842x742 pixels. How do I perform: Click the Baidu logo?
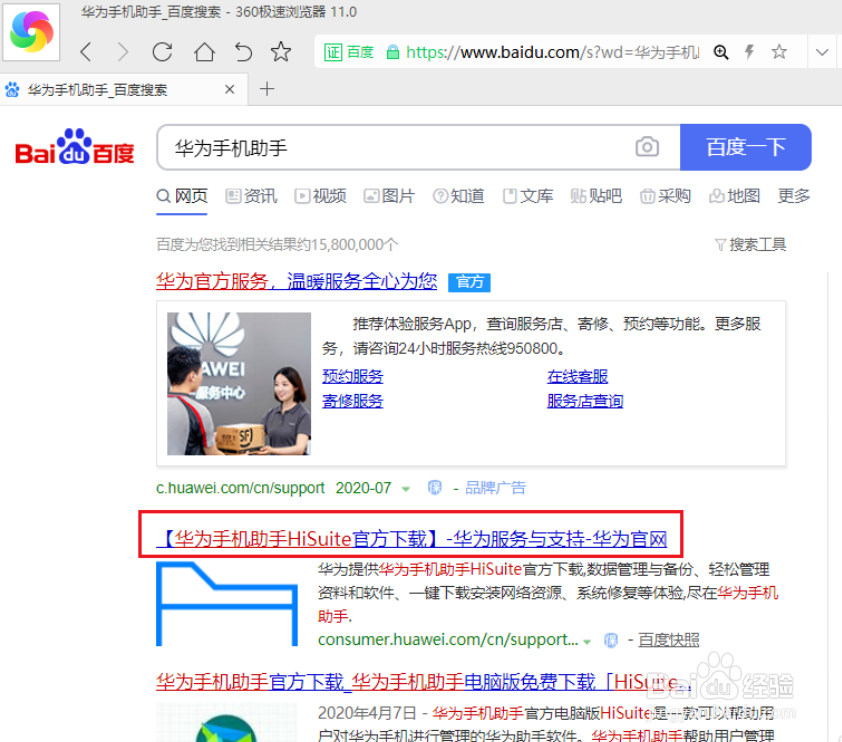coord(75,147)
